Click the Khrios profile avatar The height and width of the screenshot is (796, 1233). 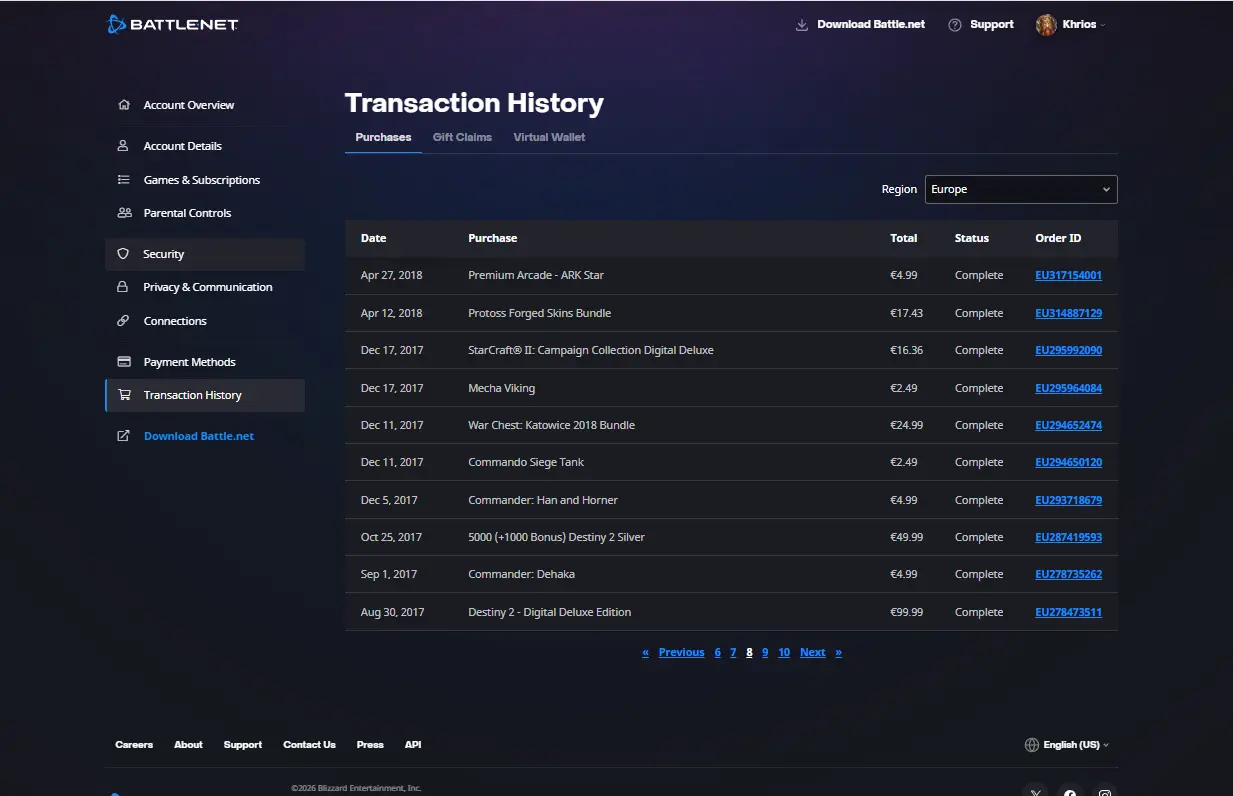click(1046, 25)
